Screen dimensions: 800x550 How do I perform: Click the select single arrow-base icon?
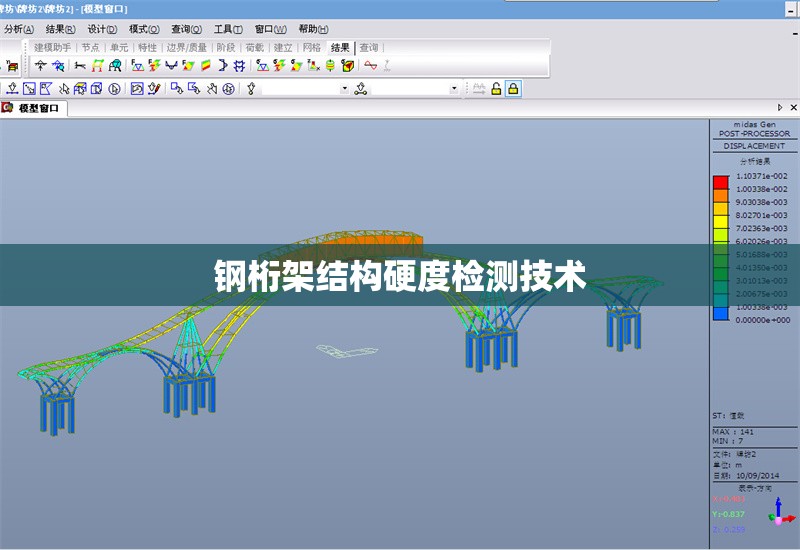click(x=13, y=89)
